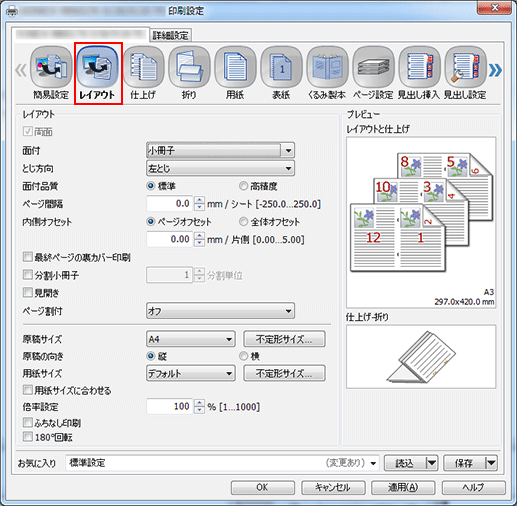517x506 pixels.
Task: Open the ページ設定 page settings icon
Action: 373,73
